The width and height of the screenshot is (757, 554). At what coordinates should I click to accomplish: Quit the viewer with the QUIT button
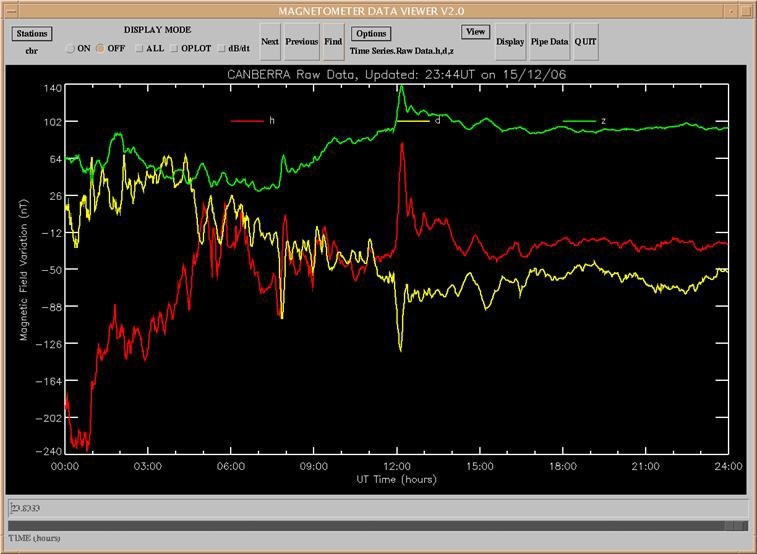point(585,42)
